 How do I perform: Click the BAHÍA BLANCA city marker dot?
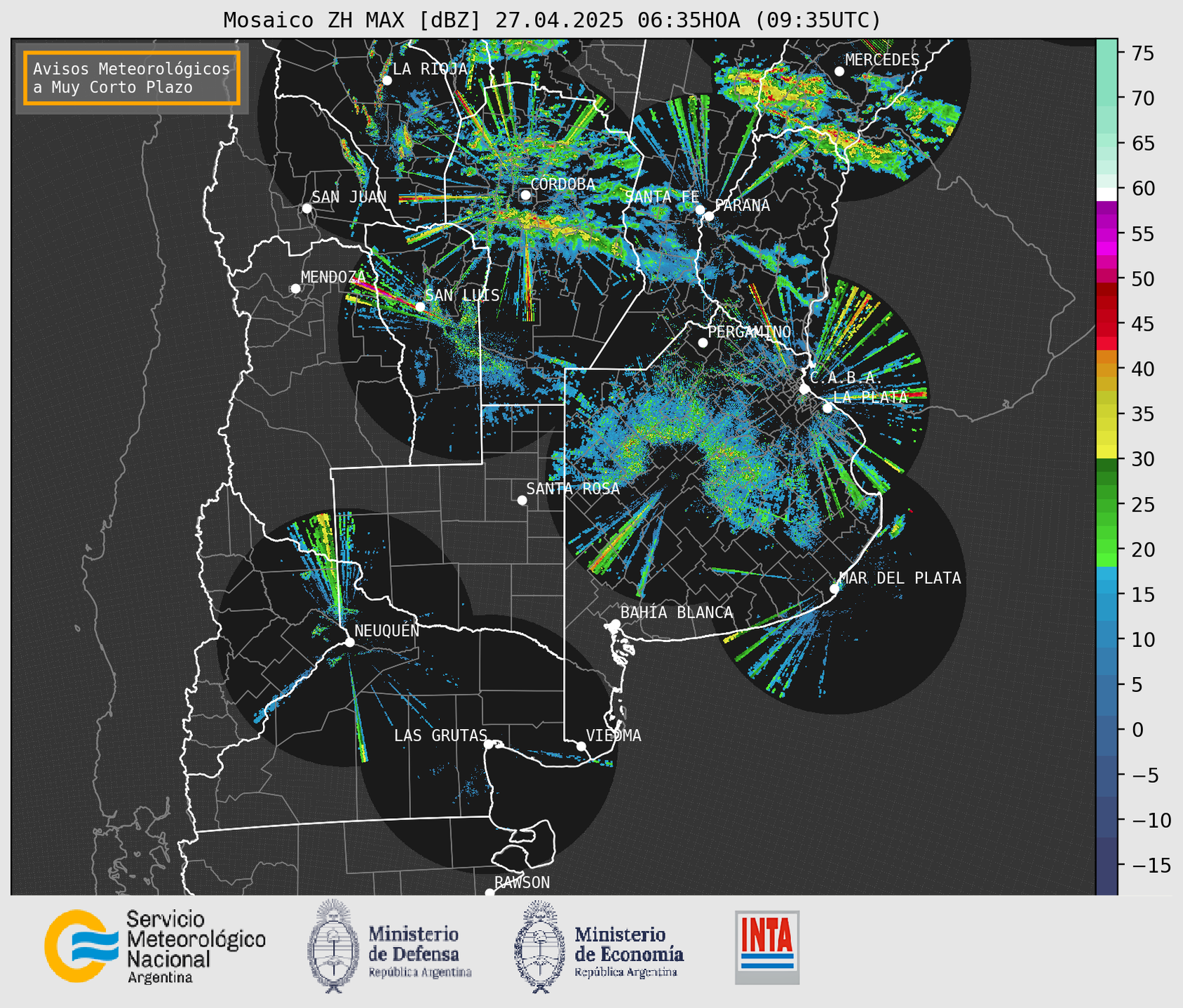coord(615,624)
